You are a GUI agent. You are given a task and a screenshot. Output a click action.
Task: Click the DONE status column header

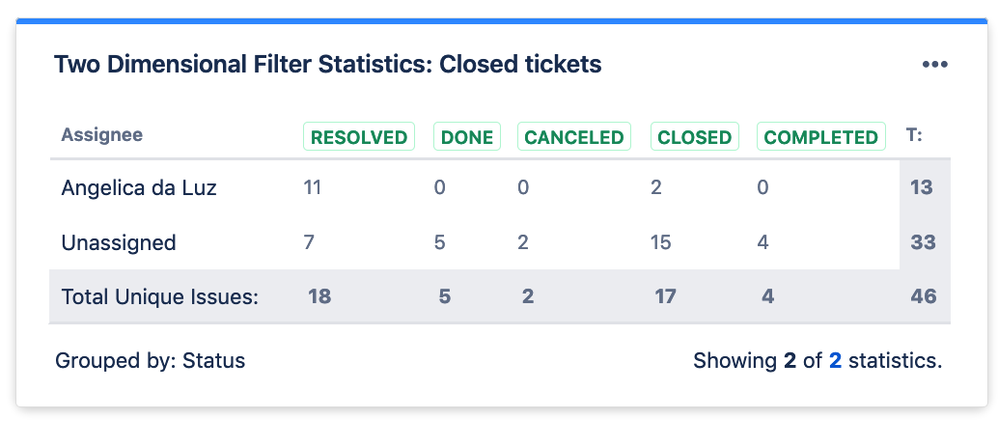click(467, 137)
